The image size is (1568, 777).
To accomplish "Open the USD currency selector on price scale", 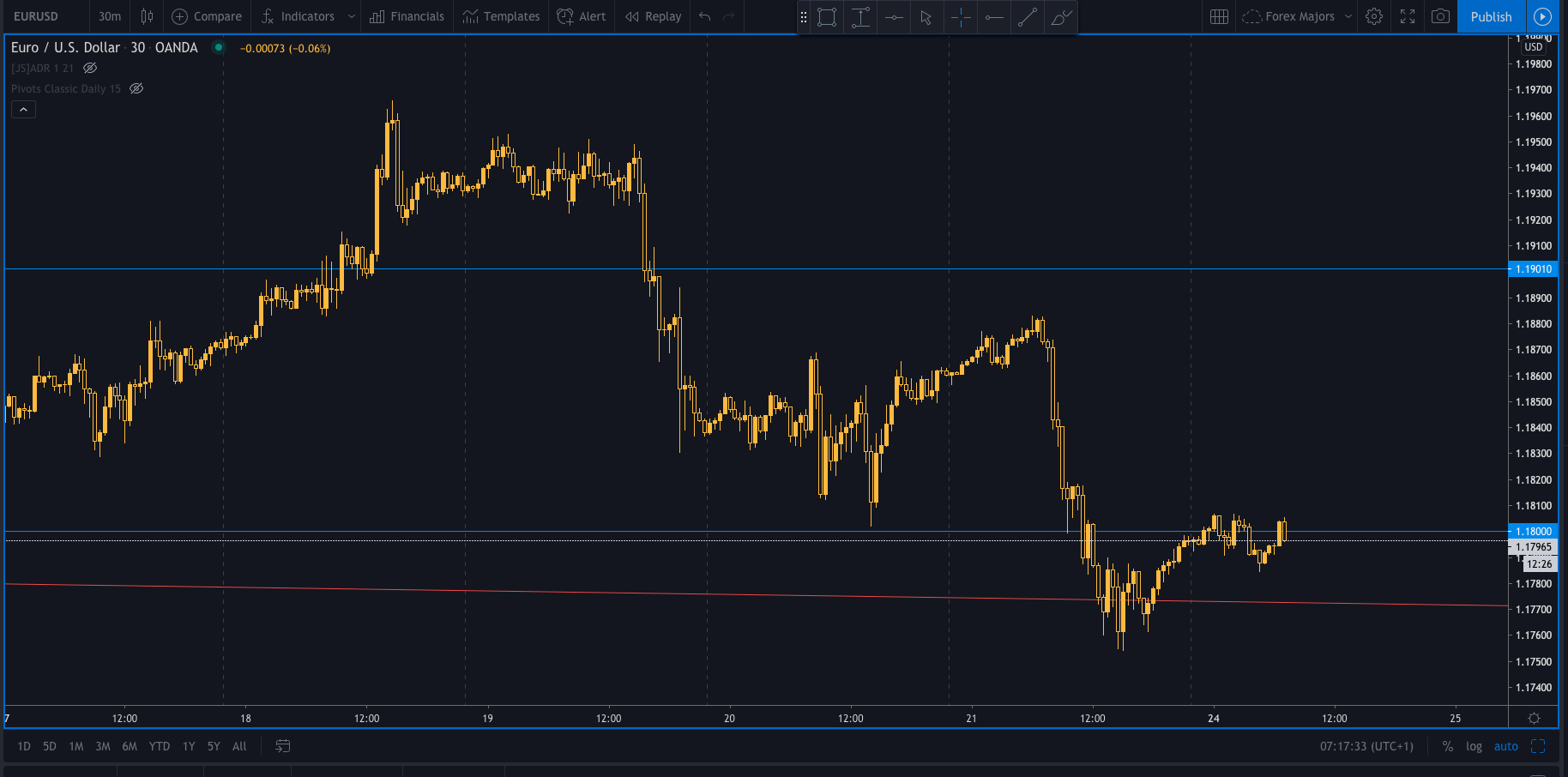I will (x=1534, y=47).
